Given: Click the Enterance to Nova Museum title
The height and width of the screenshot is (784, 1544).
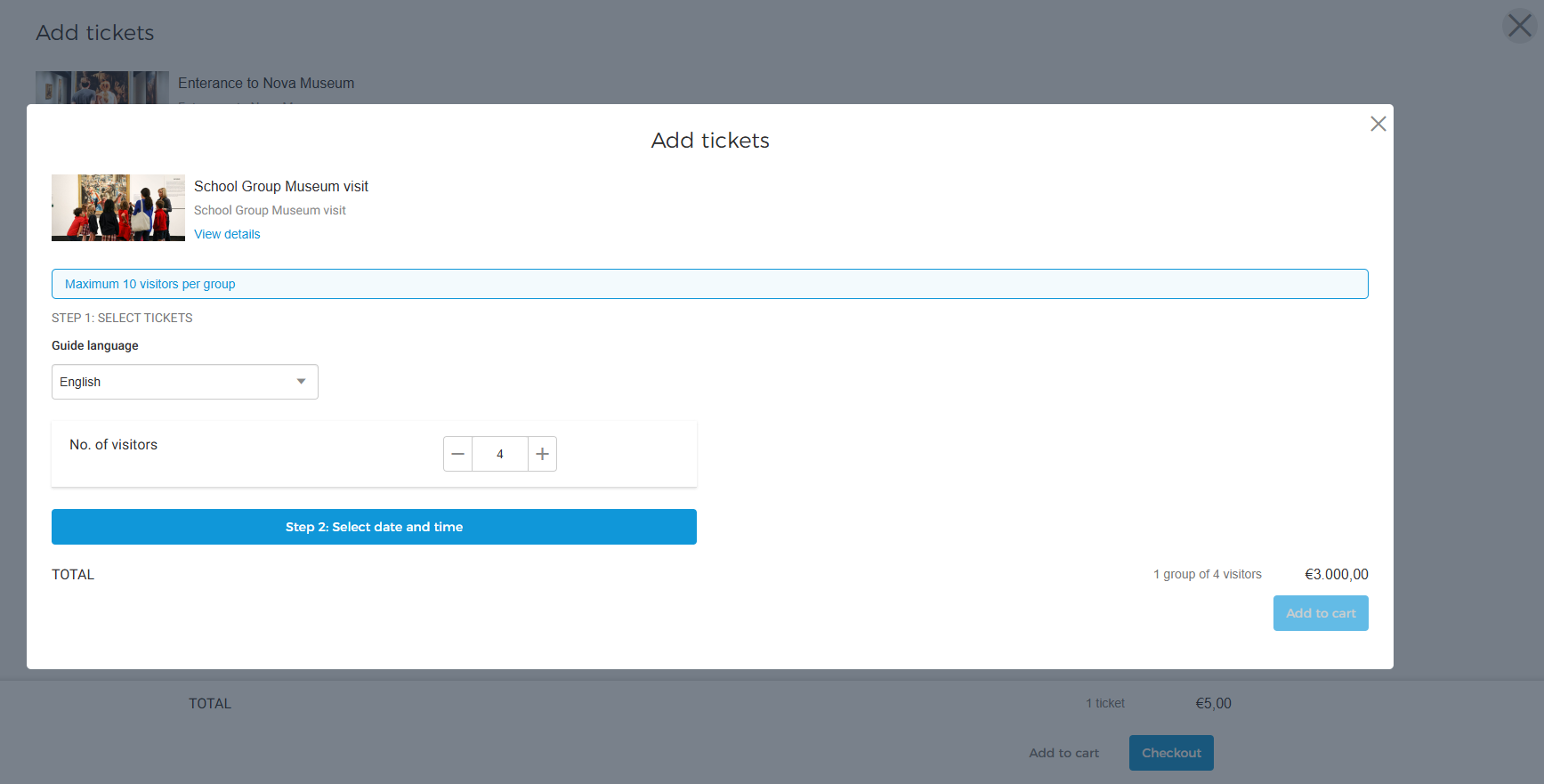Looking at the screenshot, I should [266, 83].
